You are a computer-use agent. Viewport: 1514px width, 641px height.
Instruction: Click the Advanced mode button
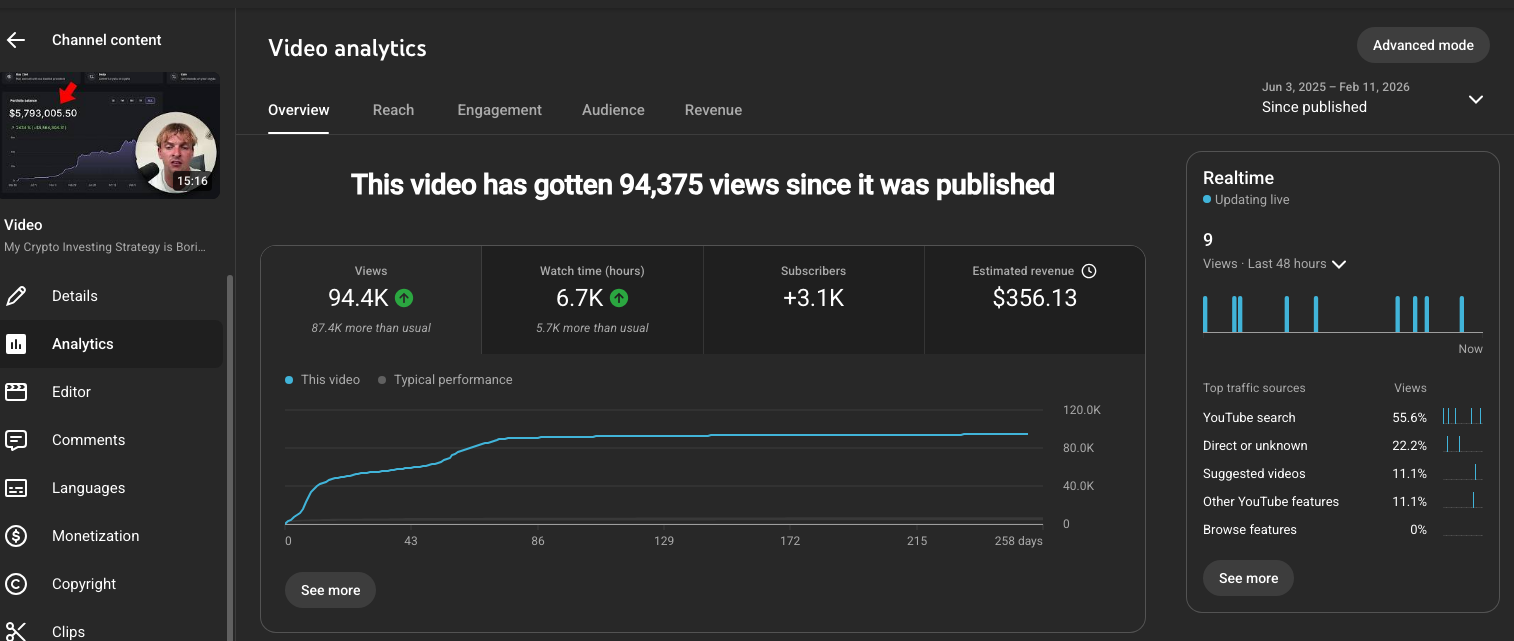pos(1422,45)
